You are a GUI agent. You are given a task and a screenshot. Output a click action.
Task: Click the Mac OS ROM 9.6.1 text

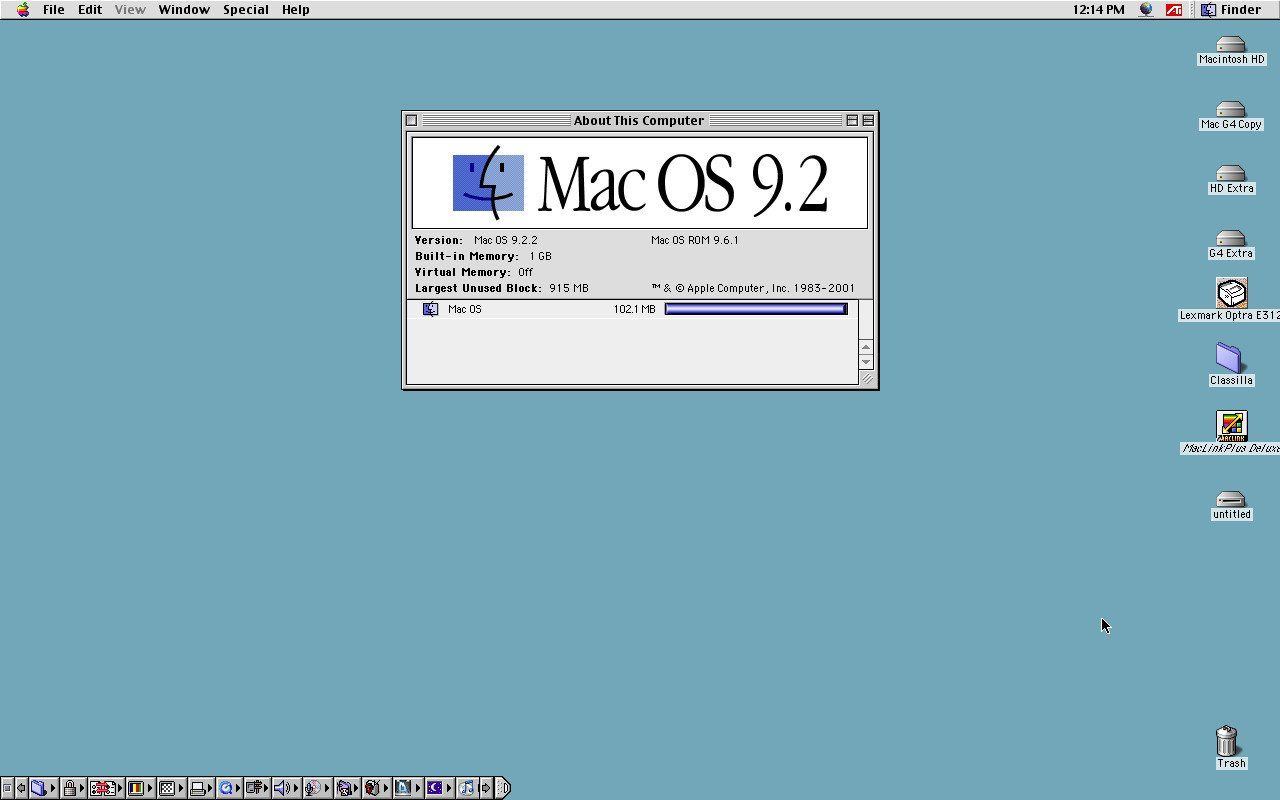point(694,240)
